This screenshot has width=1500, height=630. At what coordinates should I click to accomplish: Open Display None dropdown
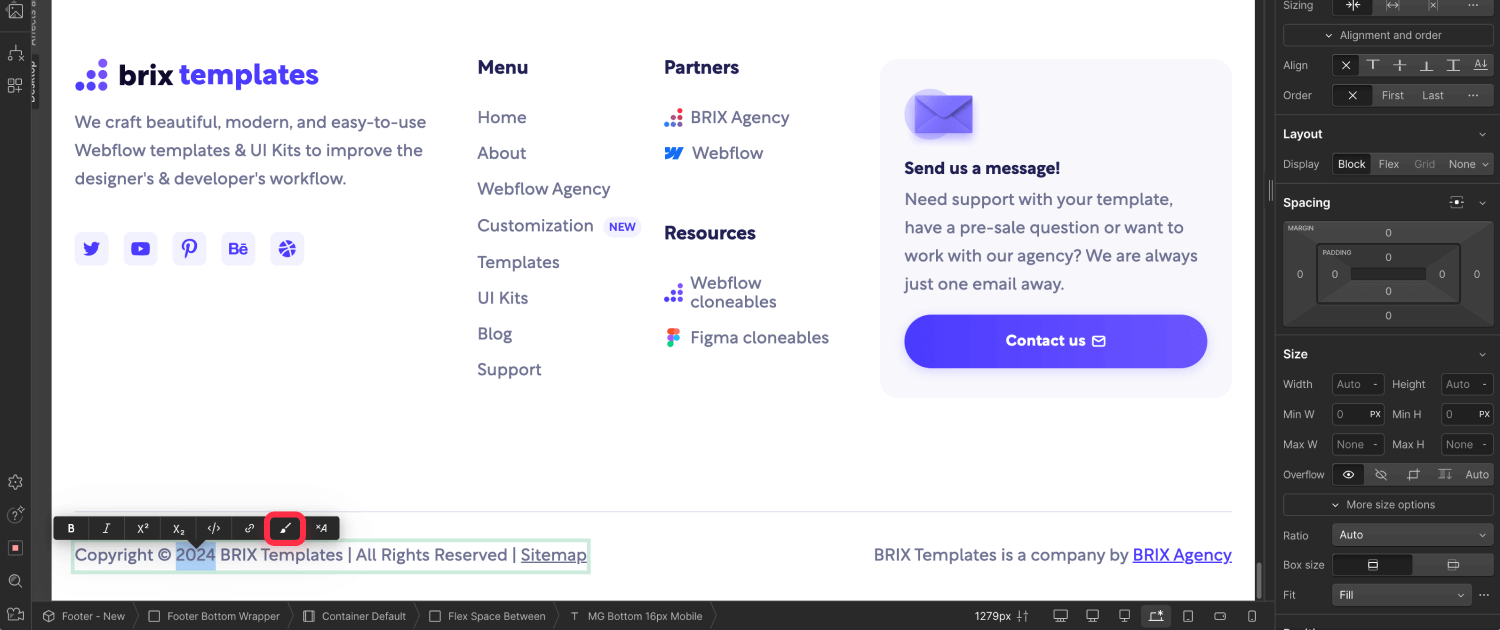click(x=1468, y=164)
